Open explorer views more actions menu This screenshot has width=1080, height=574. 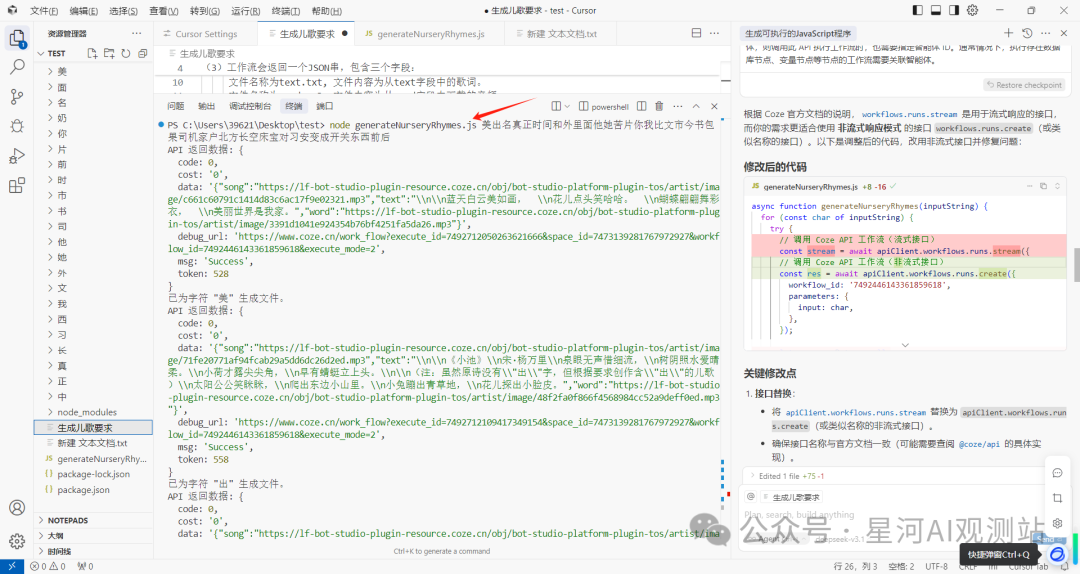click(137, 33)
